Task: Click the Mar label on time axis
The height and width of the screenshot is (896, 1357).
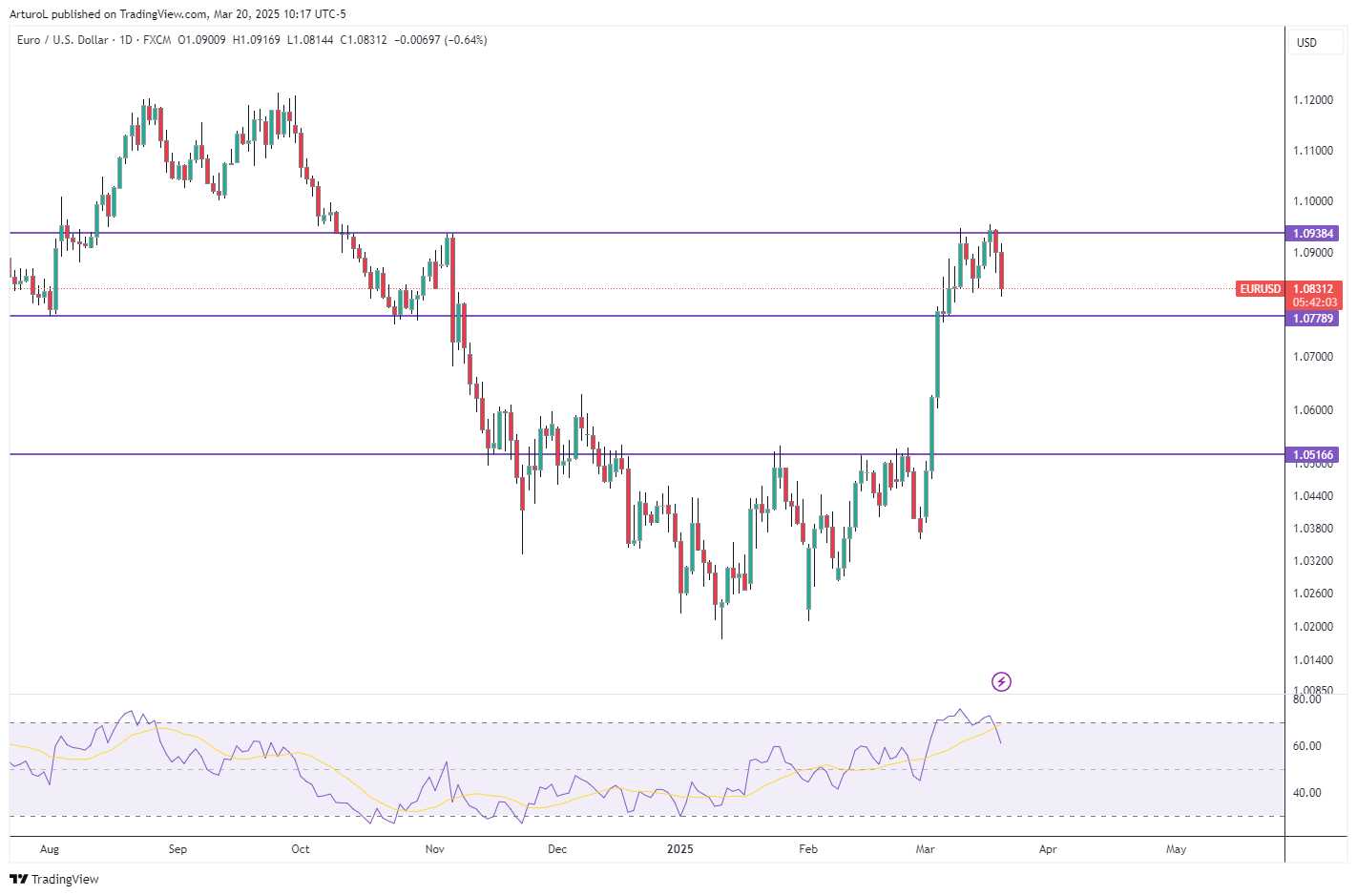Action: click(925, 849)
